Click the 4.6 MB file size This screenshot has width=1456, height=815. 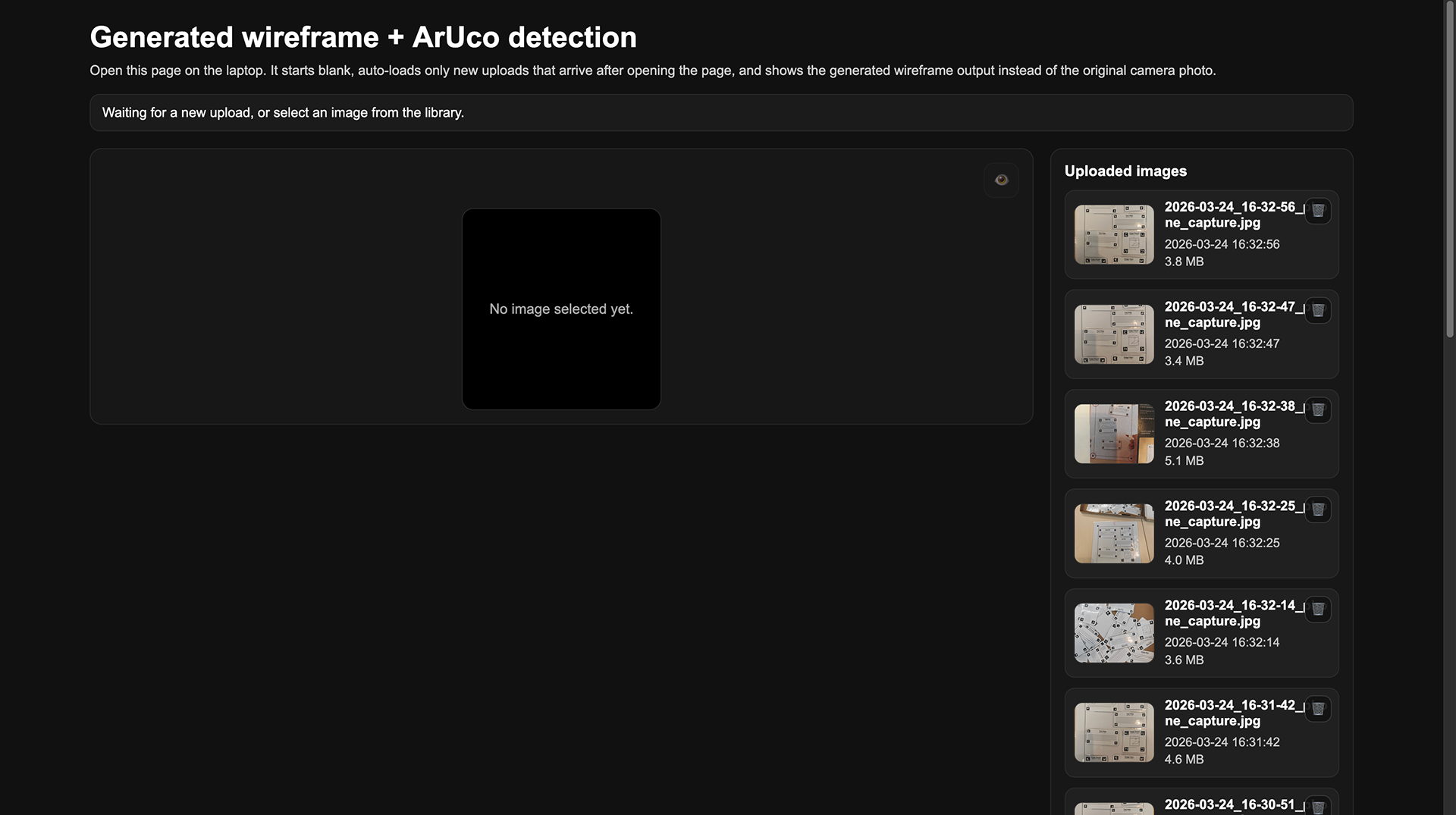[x=1184, y=760]
